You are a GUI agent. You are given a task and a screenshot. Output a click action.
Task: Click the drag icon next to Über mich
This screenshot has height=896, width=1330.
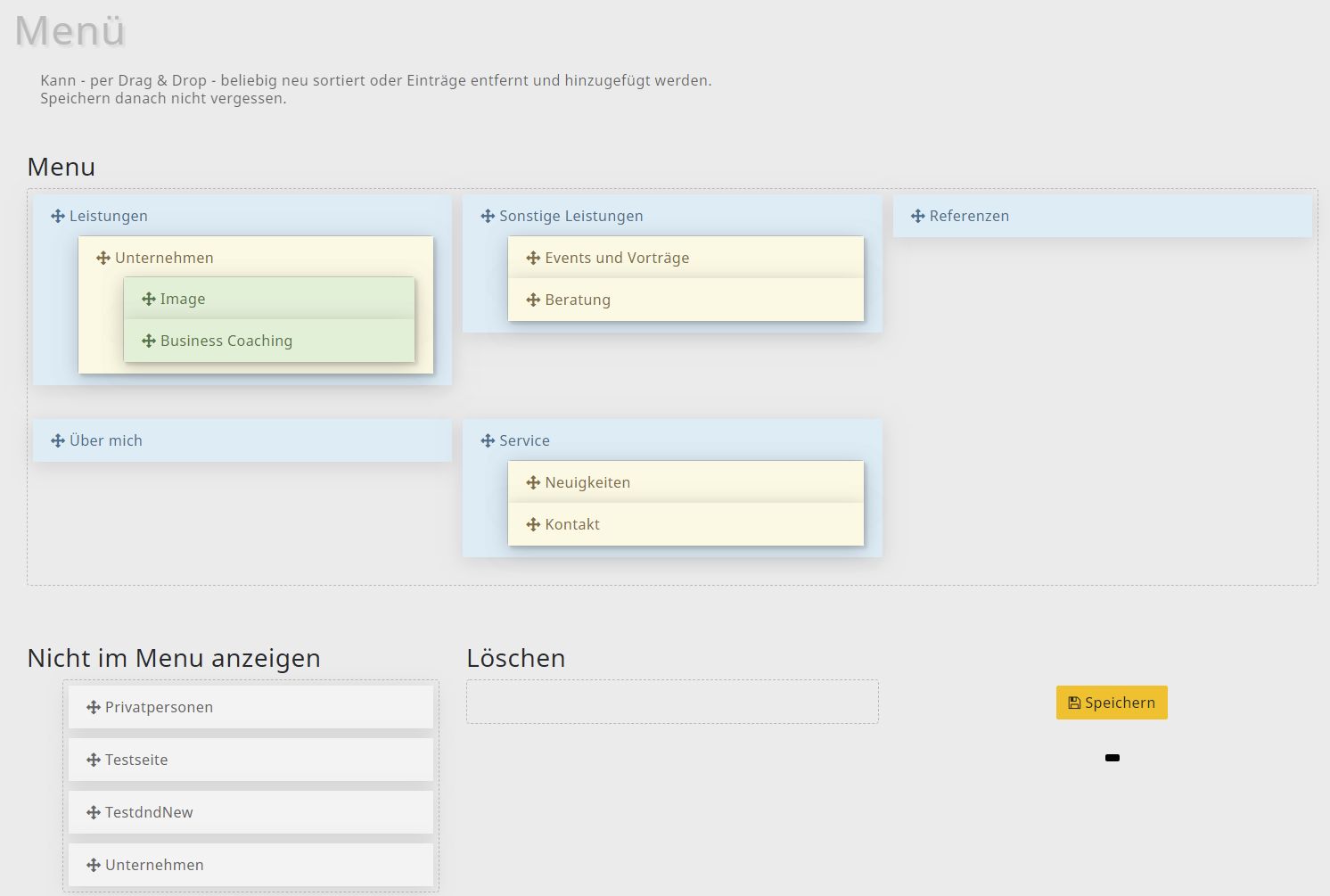click(58, 440)
